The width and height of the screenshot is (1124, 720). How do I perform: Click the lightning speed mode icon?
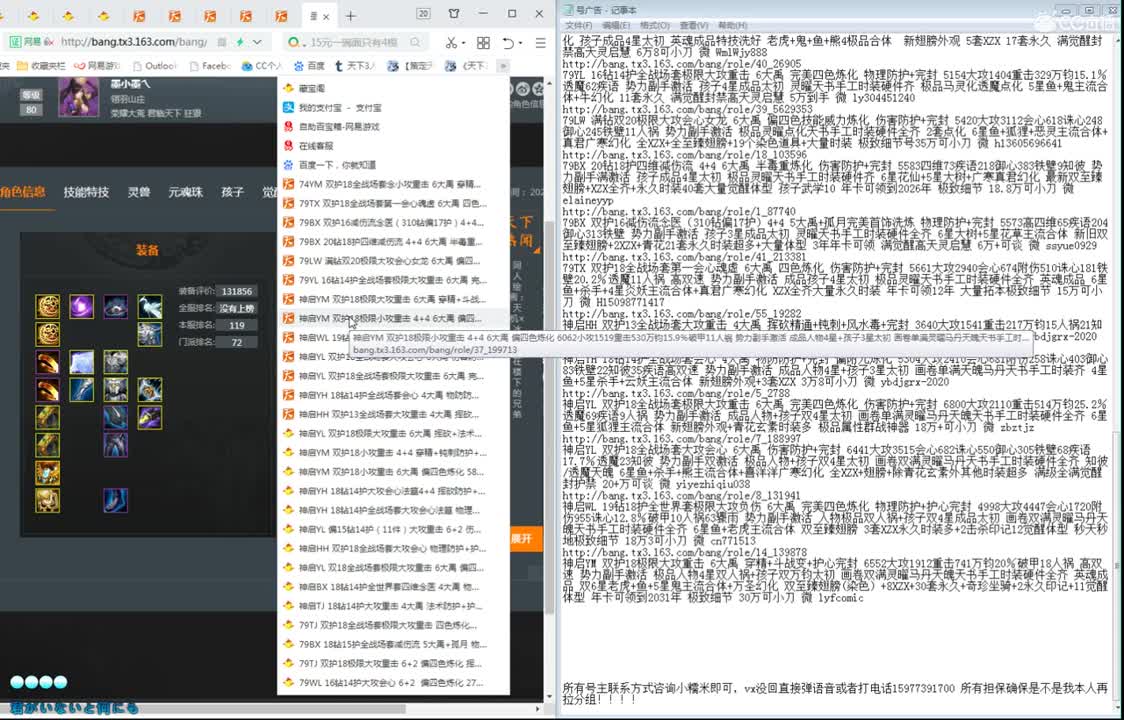[x=239, y=43]
